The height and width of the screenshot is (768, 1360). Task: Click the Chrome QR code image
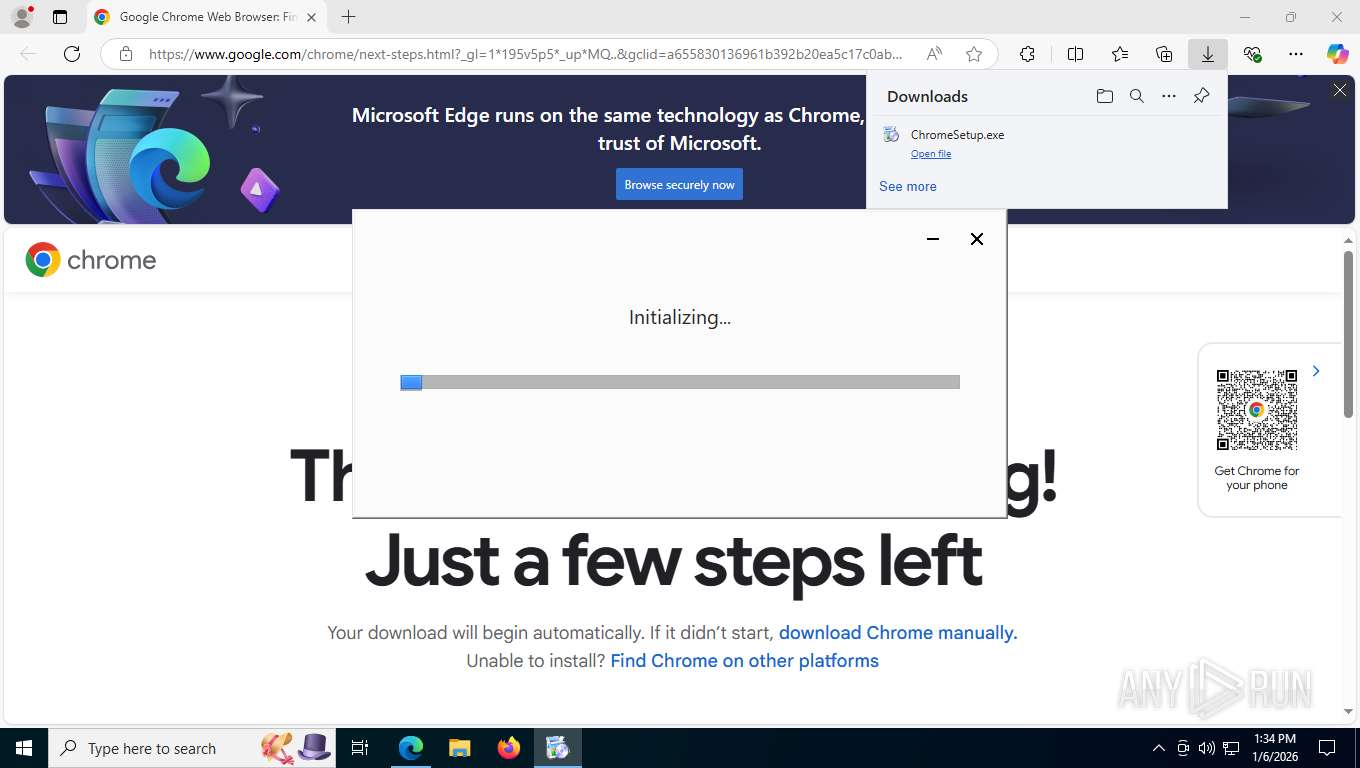tap(1257, 410)
